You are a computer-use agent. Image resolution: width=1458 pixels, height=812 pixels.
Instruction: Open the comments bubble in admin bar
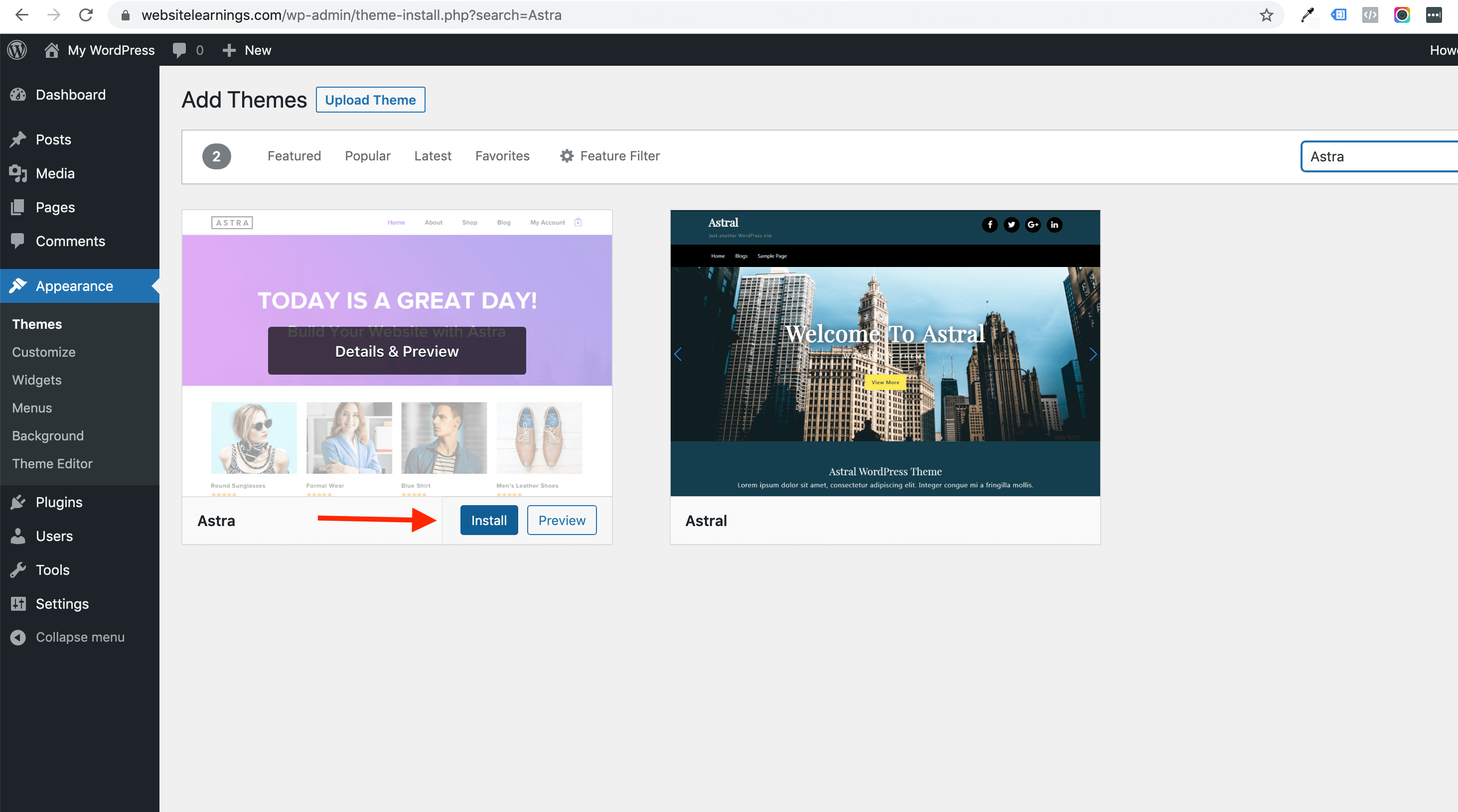coord(179,50)
